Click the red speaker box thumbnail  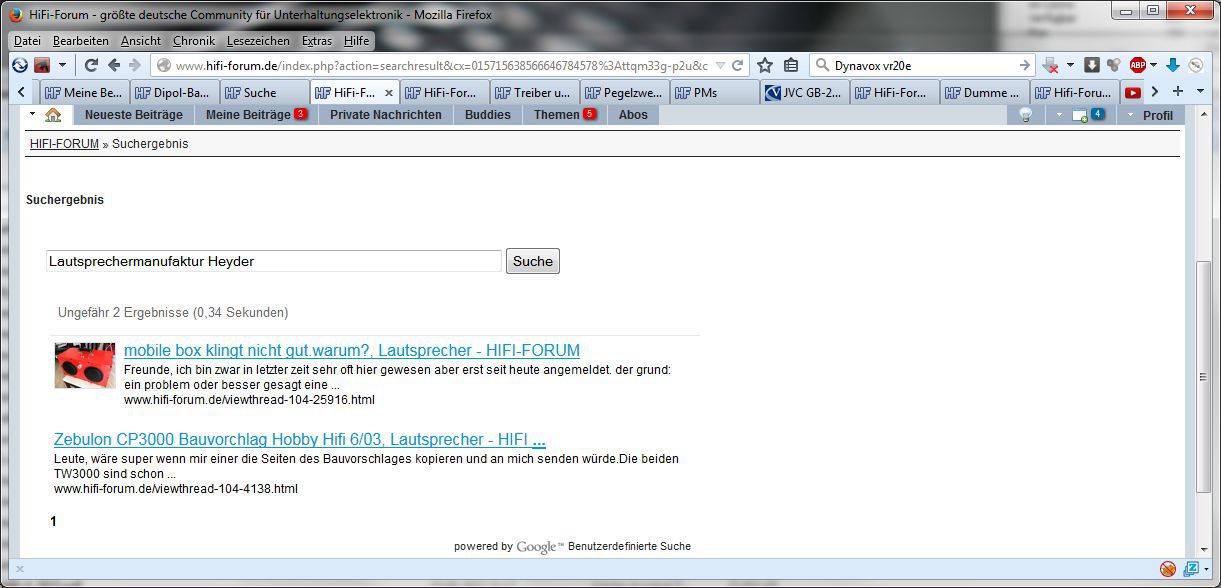click(x=85, y=365)
